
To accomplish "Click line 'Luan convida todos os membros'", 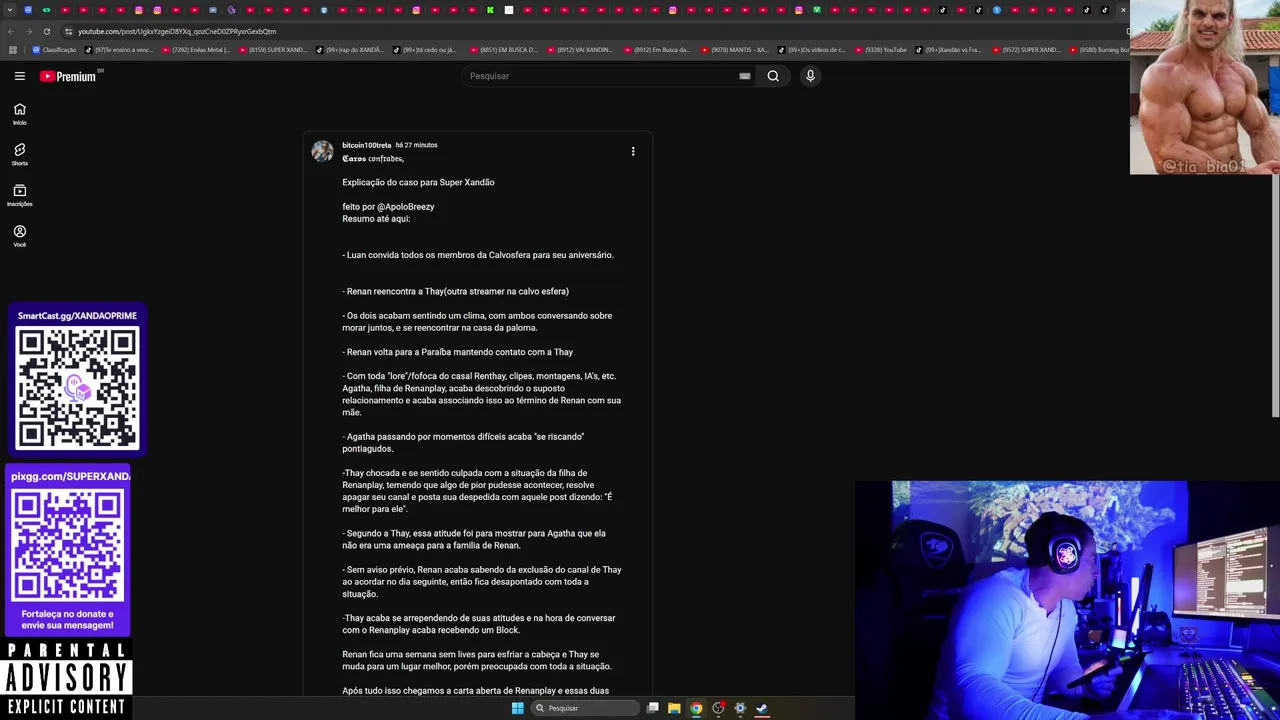I will point(478,255).
